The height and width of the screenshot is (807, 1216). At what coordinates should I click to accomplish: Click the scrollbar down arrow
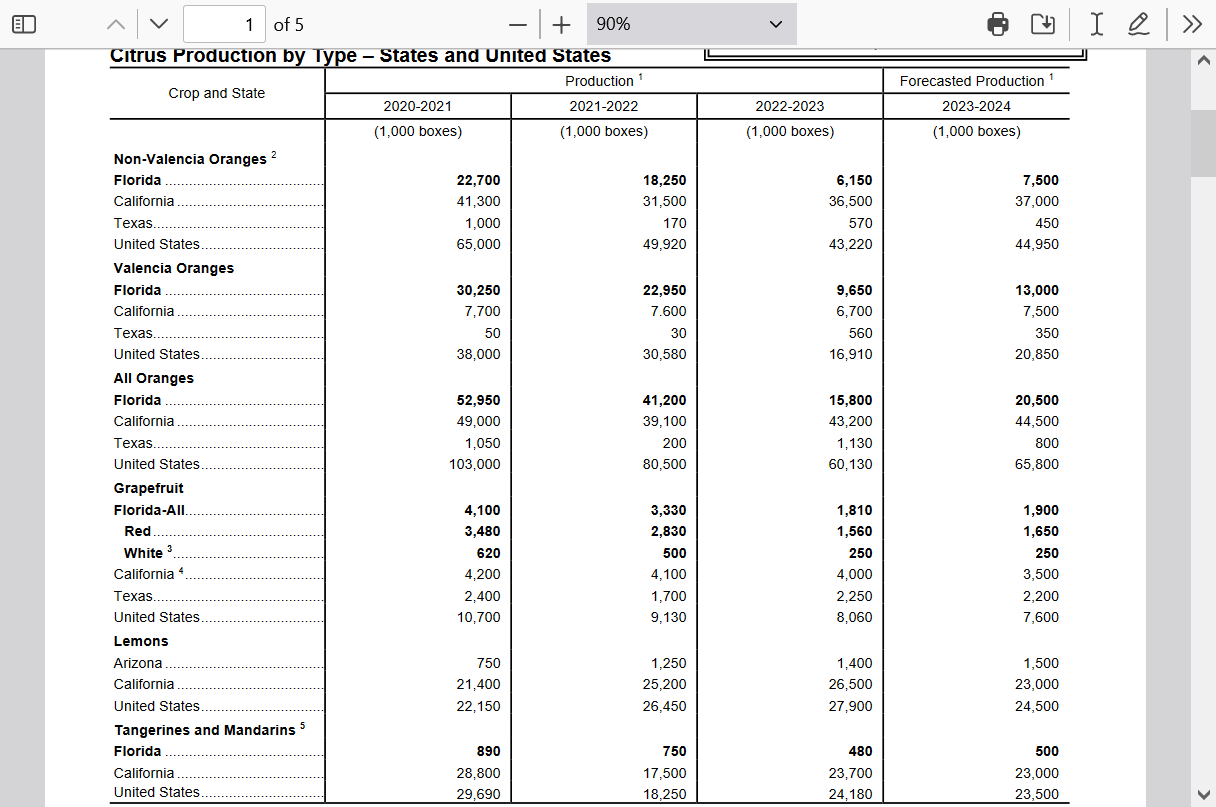pyautogui.click(x=1203, y=794)
